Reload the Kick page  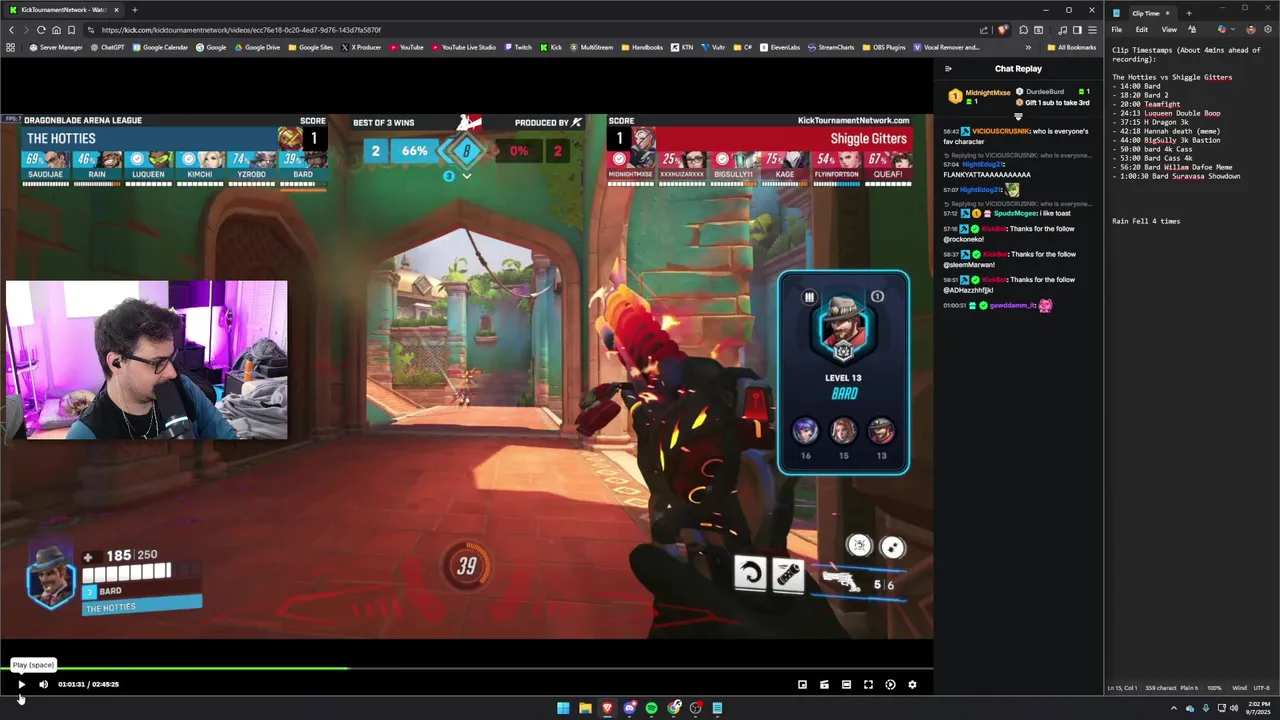click(41, 30)
